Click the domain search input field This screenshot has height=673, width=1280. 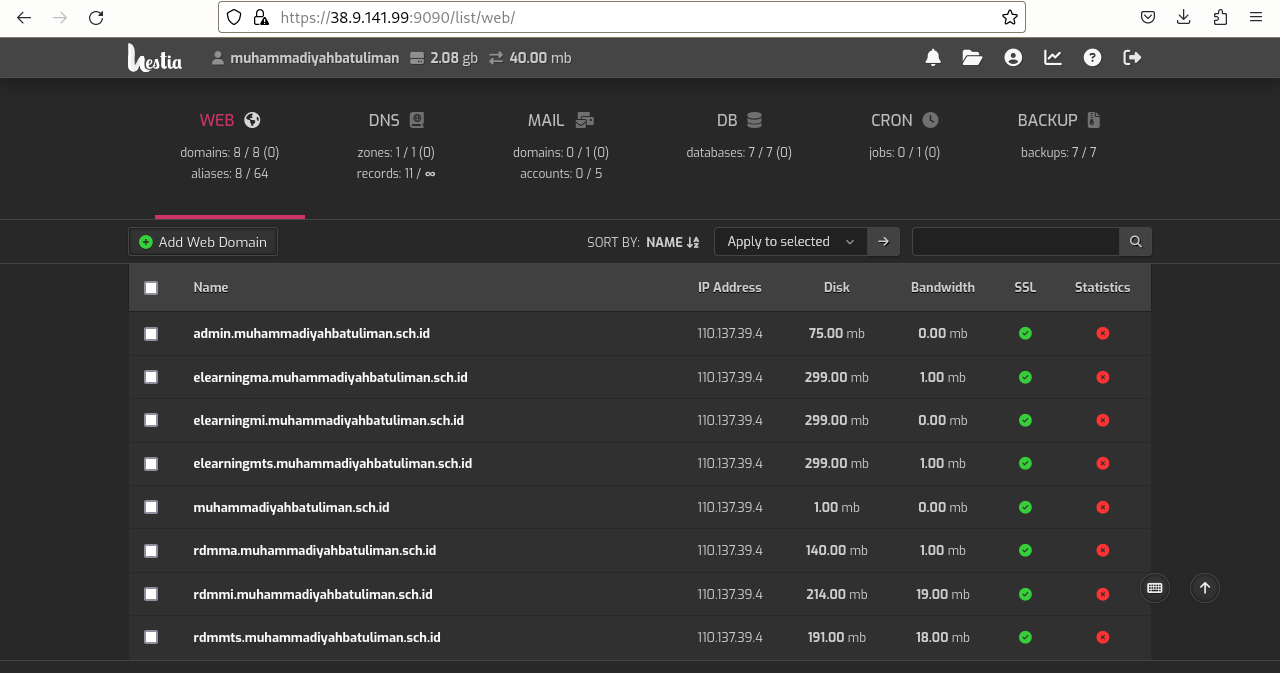1015,242
